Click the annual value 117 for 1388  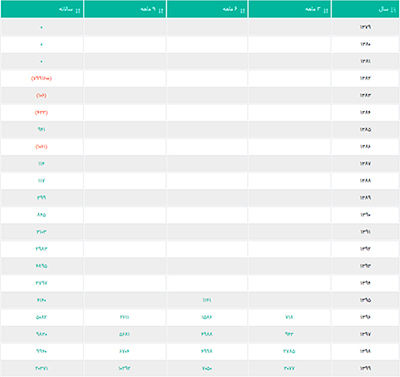click(41, 181)
